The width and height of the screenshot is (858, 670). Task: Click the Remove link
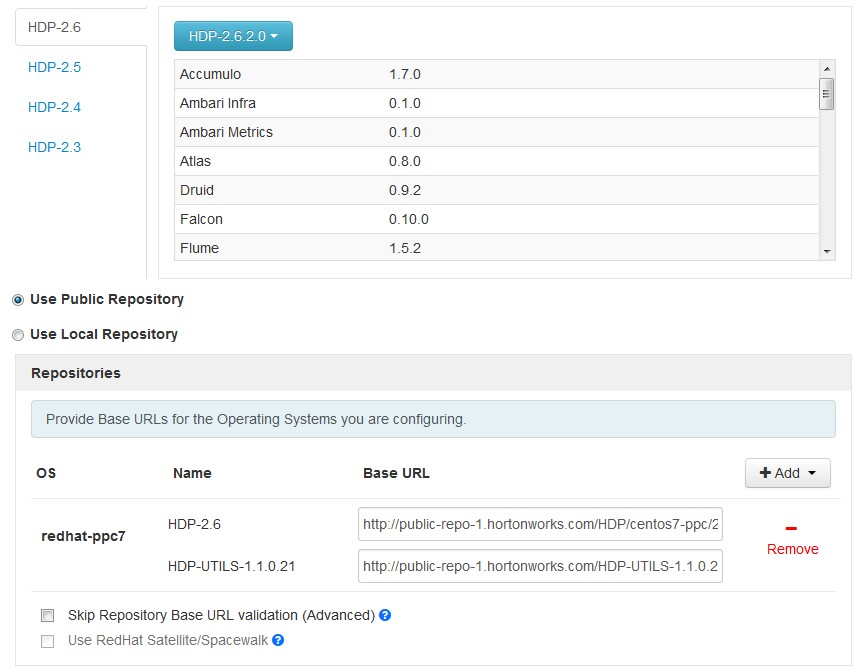[x=793, y=549]
